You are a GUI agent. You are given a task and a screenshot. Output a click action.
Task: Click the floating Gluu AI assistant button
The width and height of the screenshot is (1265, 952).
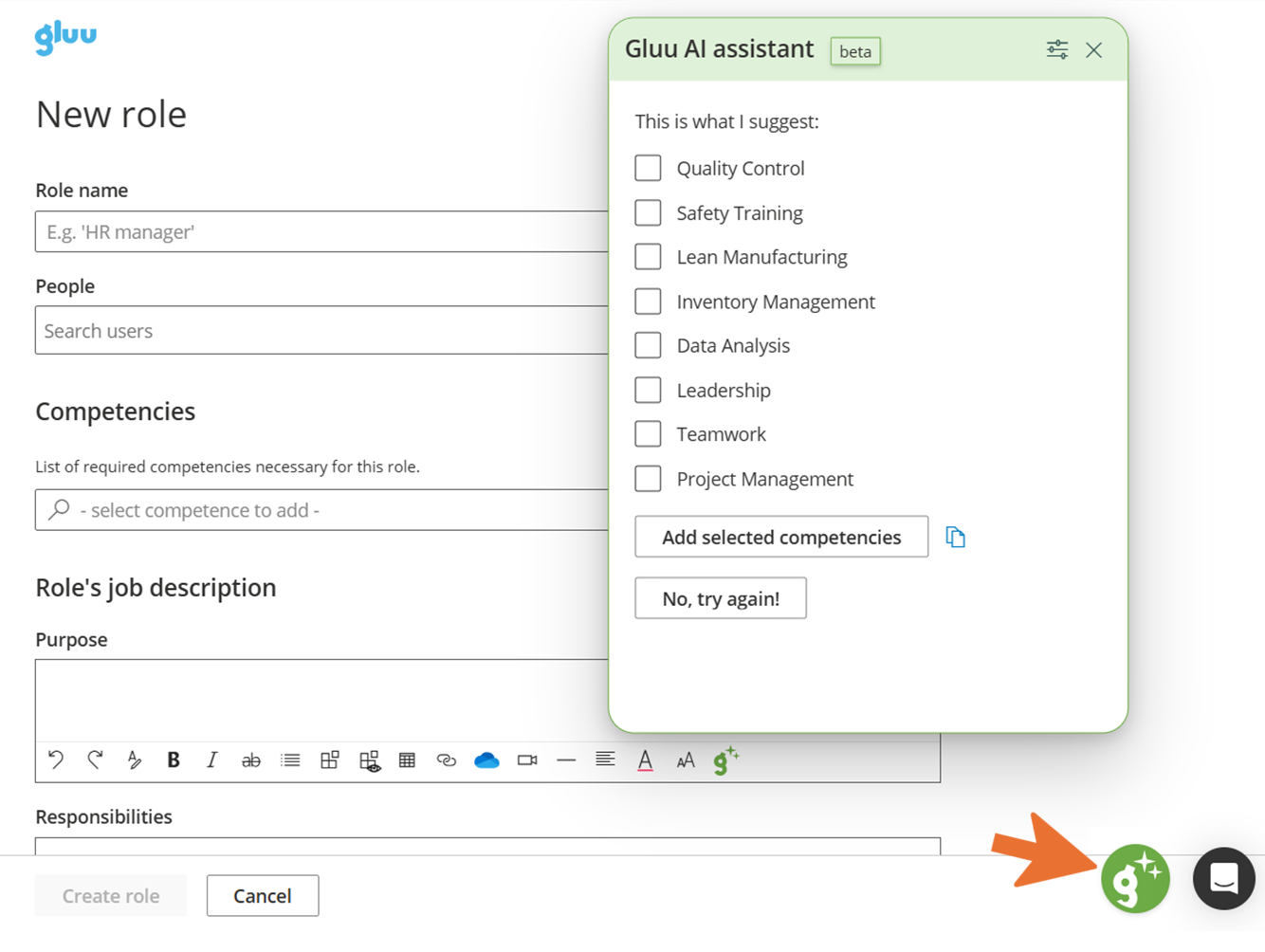point(1135,879)
